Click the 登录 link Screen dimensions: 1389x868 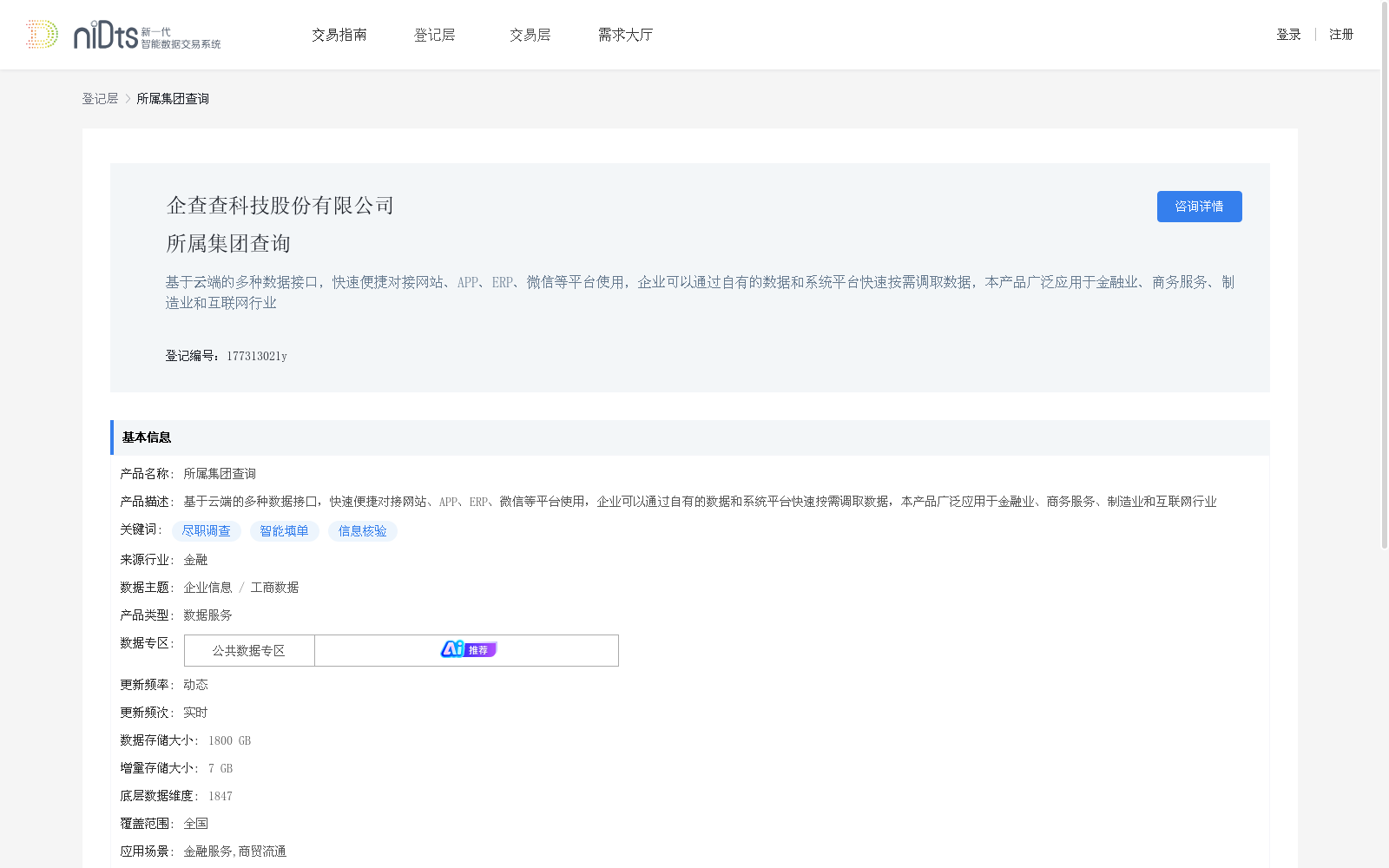1288,35
